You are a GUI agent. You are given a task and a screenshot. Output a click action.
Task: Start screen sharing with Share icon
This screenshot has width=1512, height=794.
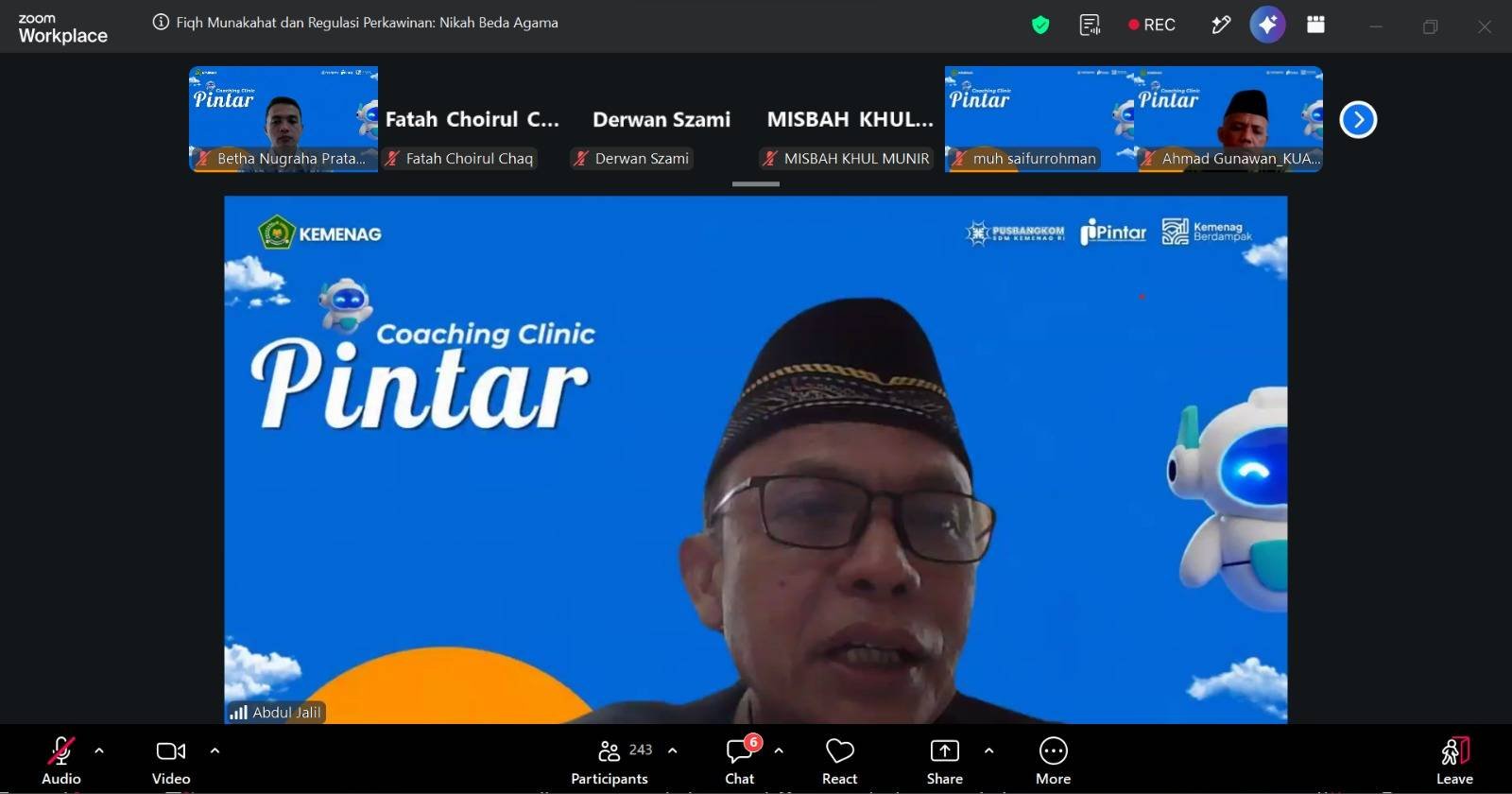click(x=944, y=760)
